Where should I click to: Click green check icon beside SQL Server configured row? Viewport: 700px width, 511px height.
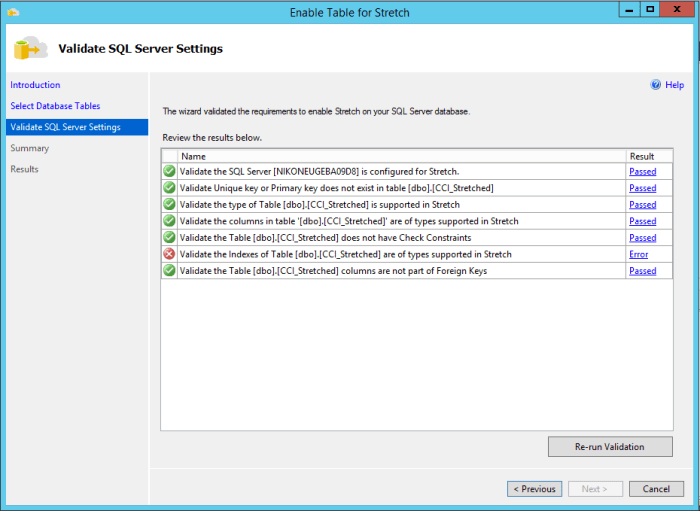pyautogui.click(x=169, y=171)
